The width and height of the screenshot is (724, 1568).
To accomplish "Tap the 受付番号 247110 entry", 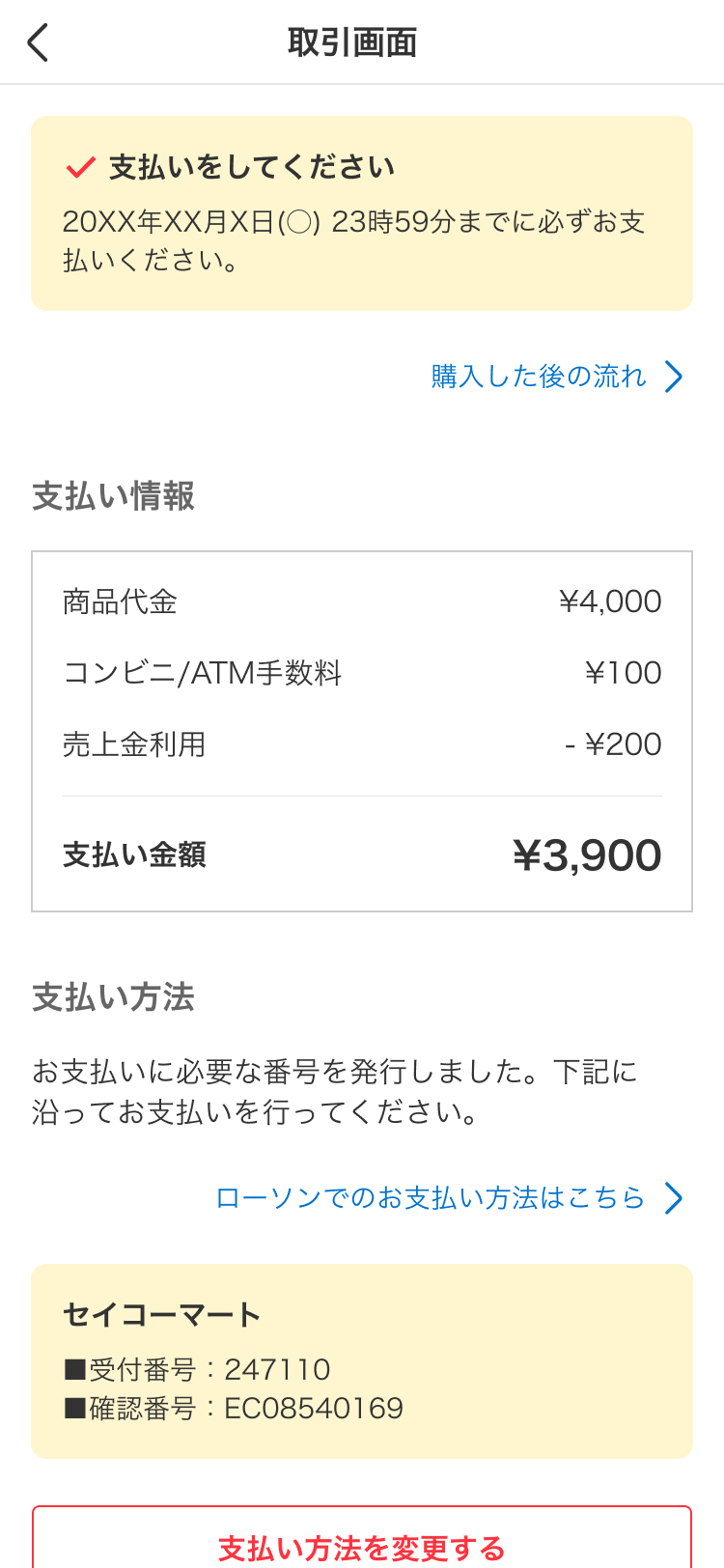I will [196, 1369].
